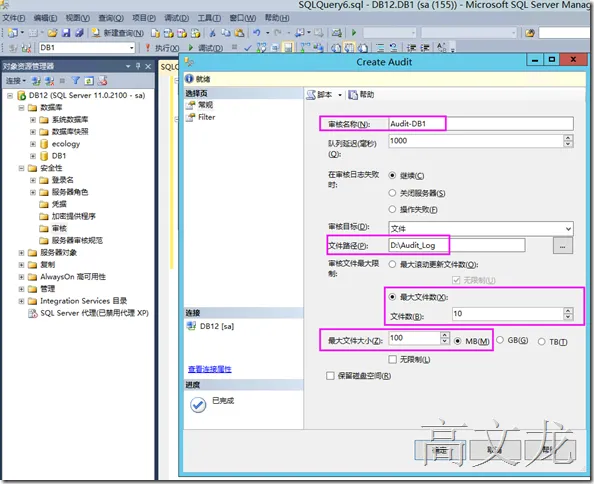Open the 连接 dropdown in Object Explorer
The image size is (594, 484).
(x=16, y=81)
